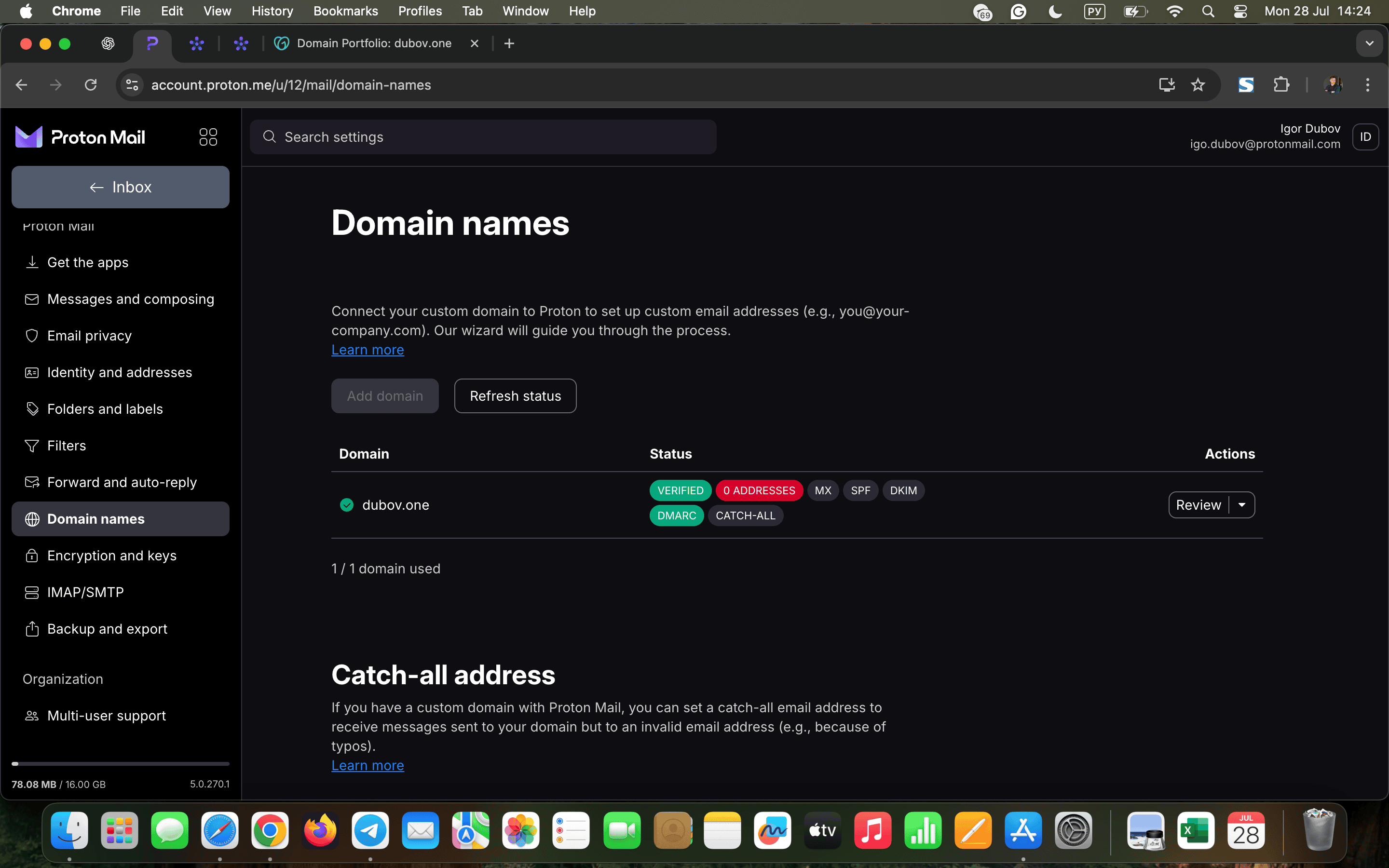This screenshot has height=868, width=1389.
Task: Open Chrome extensions puzzle menu
Action: point(1281,85)
